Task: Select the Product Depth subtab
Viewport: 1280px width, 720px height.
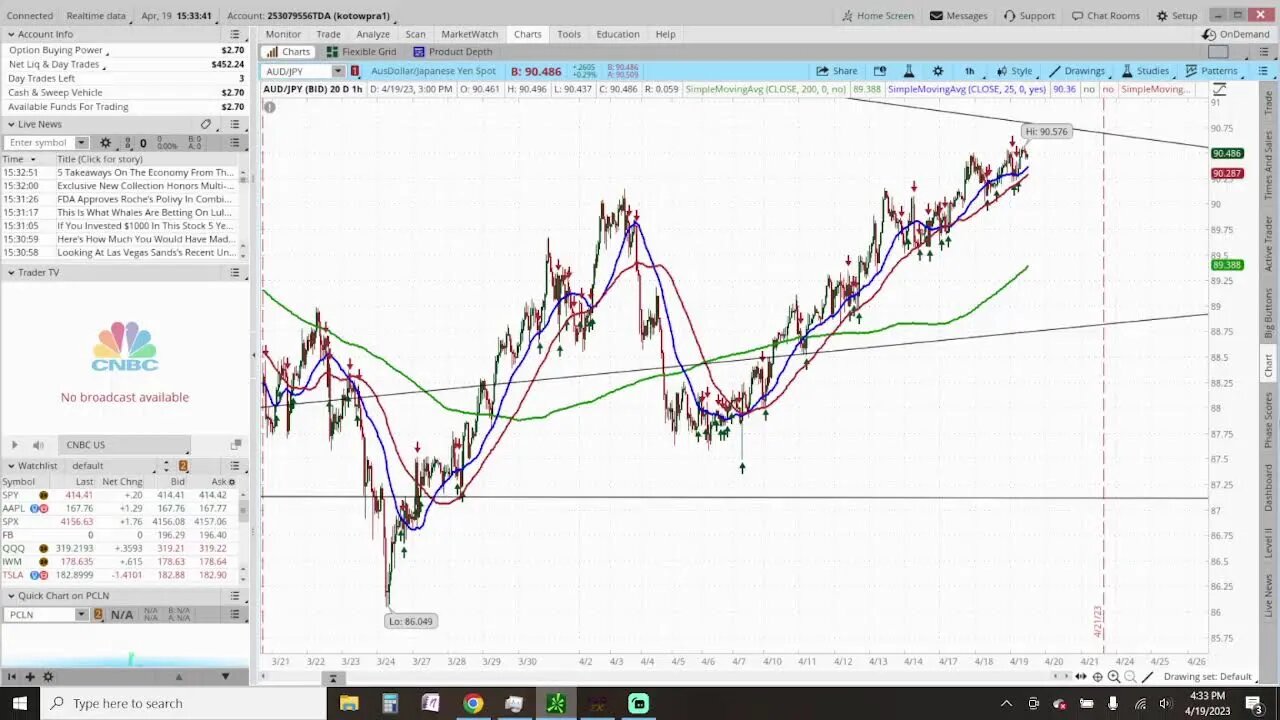Action: tap(452, 52)
